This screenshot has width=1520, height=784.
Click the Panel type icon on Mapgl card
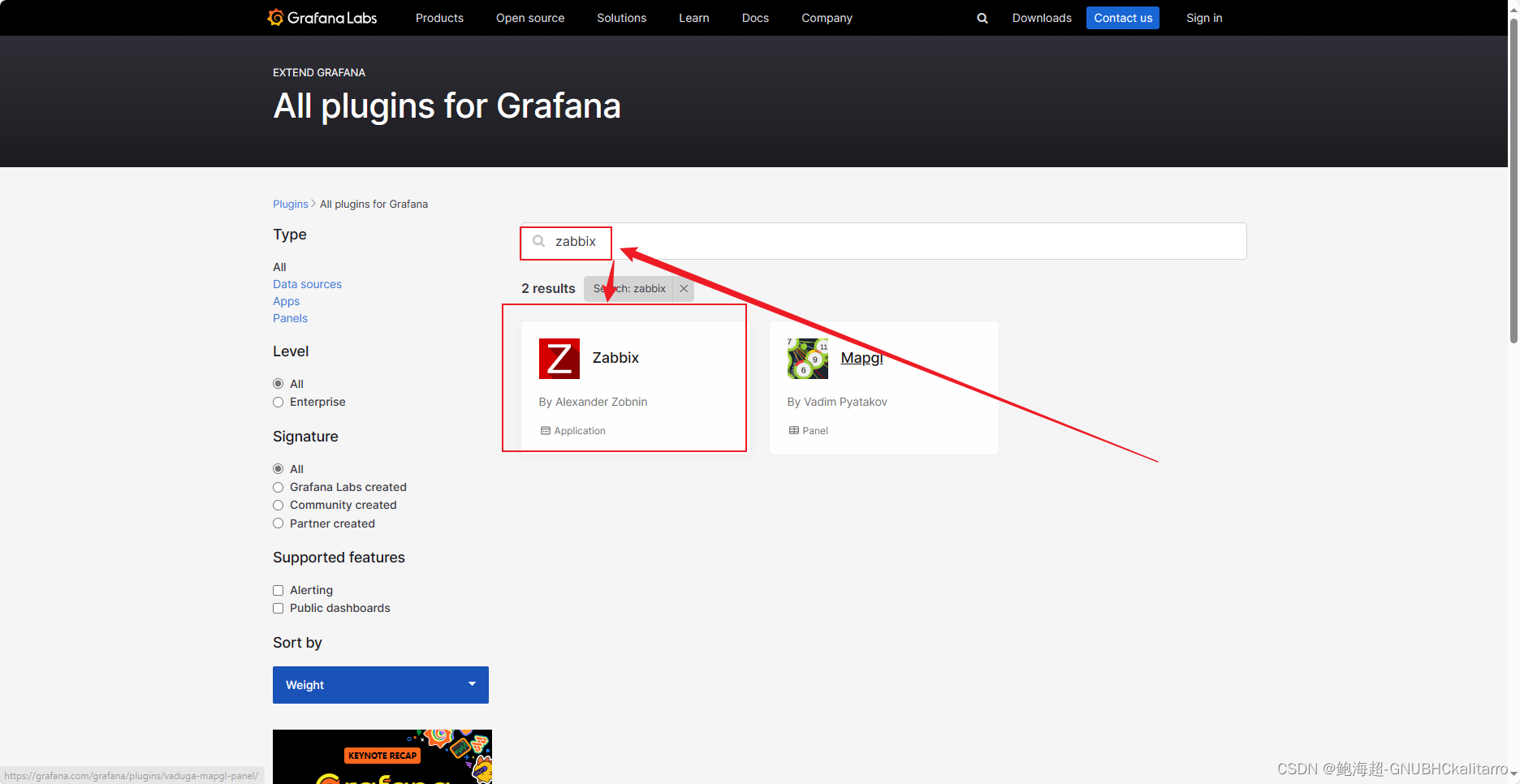[794, 431]
